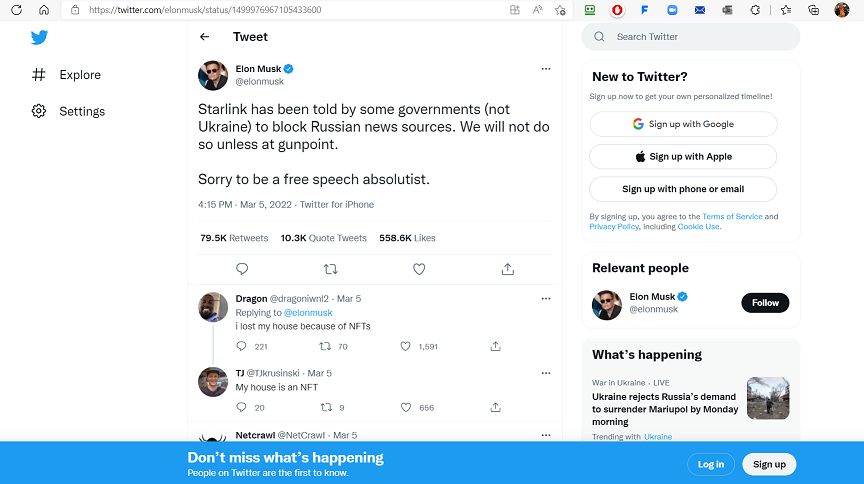Like Dragon's NFT reply
The width and height of the screenshot is (864, 484).
(405, 346)
